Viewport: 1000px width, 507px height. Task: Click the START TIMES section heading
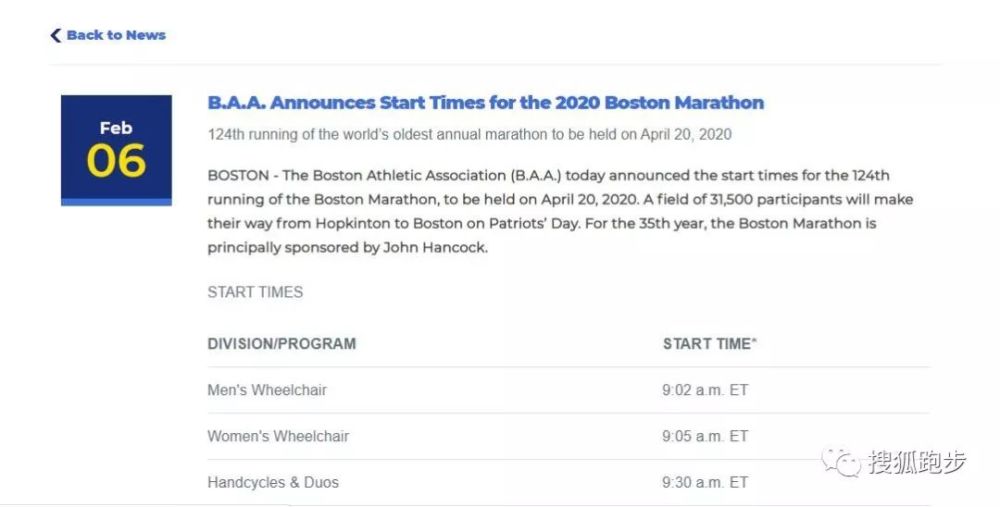255,292
